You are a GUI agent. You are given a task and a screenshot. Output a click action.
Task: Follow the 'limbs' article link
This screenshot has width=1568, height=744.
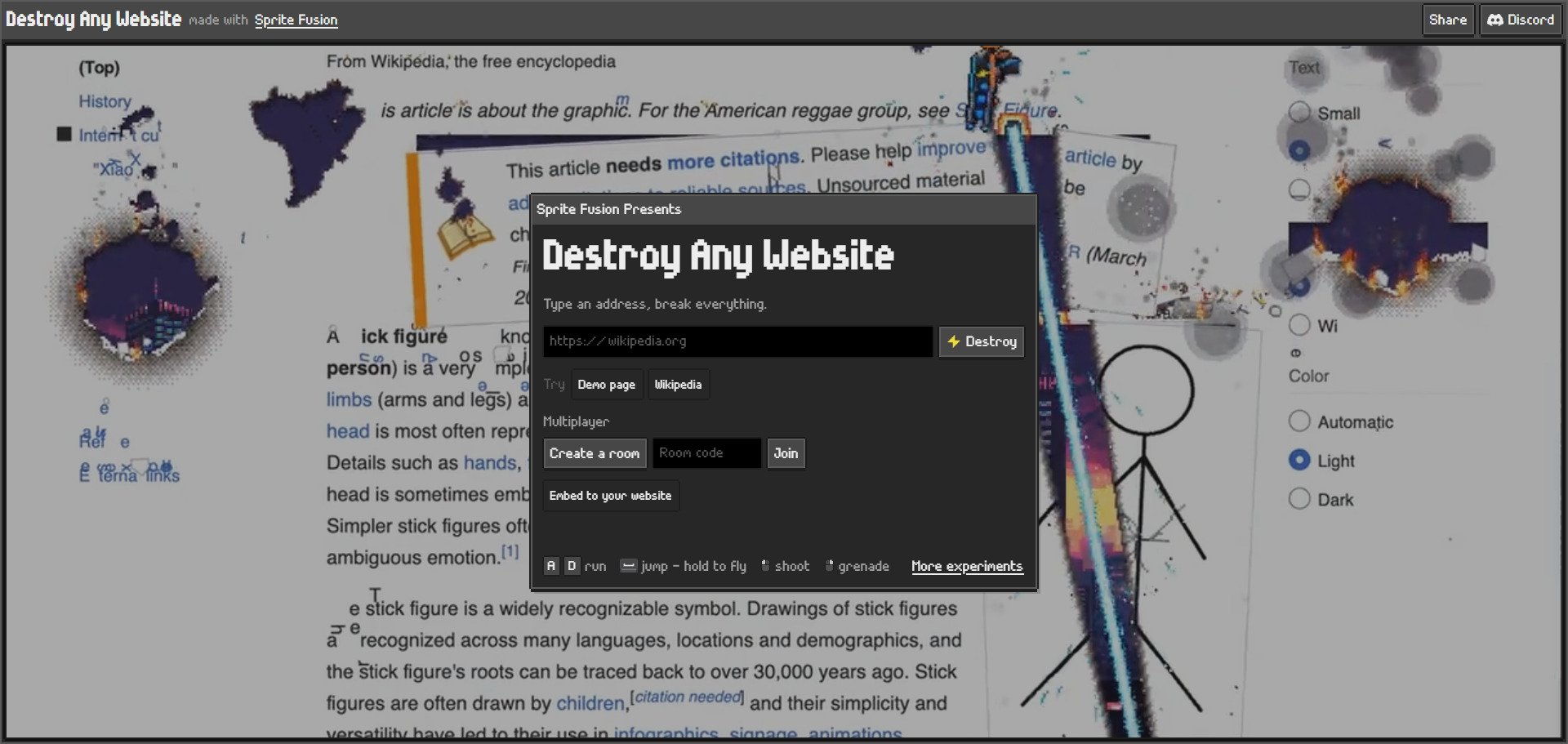click(x=349, y=399)
